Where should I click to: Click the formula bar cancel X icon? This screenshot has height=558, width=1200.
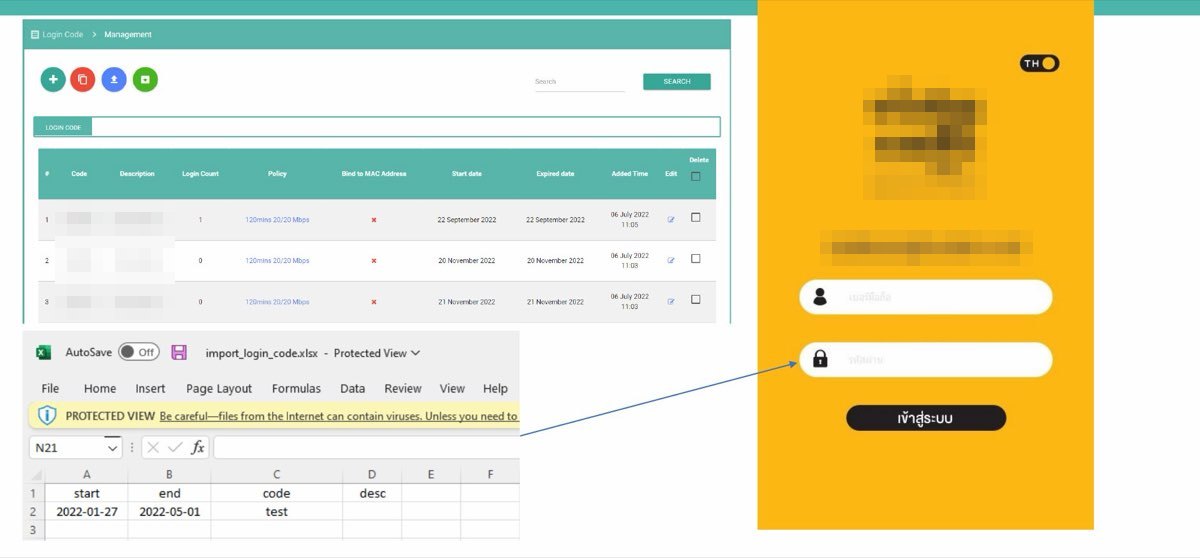(154, 448)
